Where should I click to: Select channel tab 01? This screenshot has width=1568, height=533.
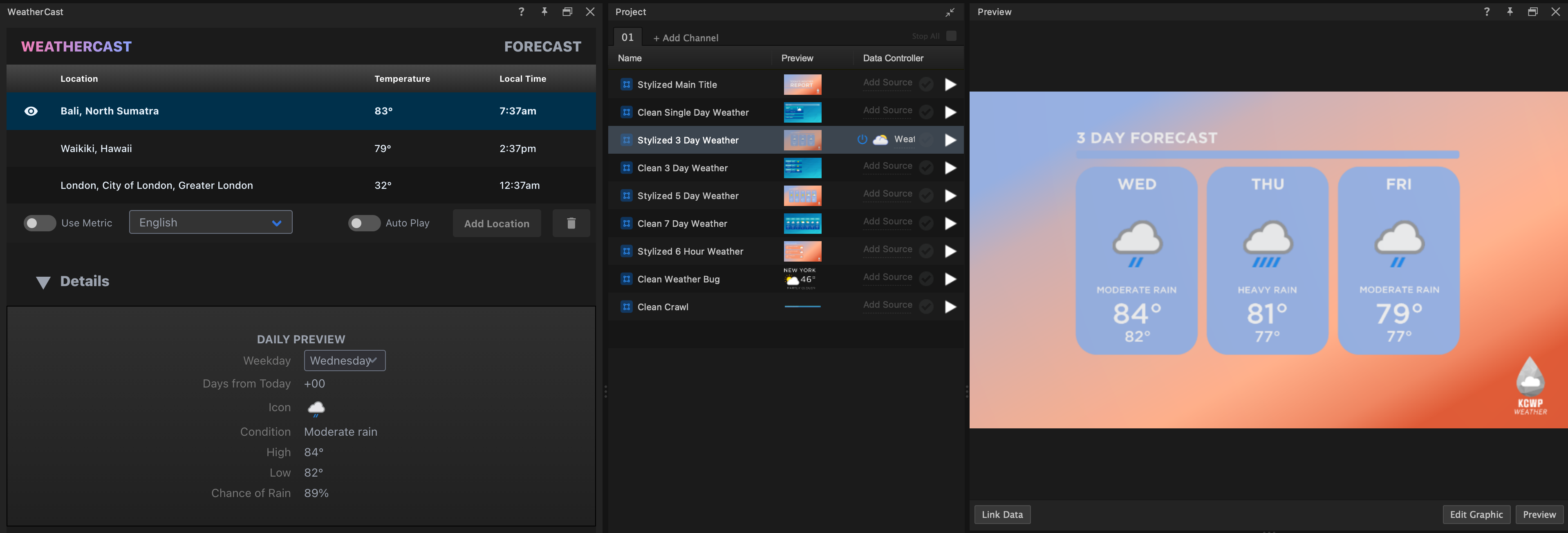pos(627,36)
